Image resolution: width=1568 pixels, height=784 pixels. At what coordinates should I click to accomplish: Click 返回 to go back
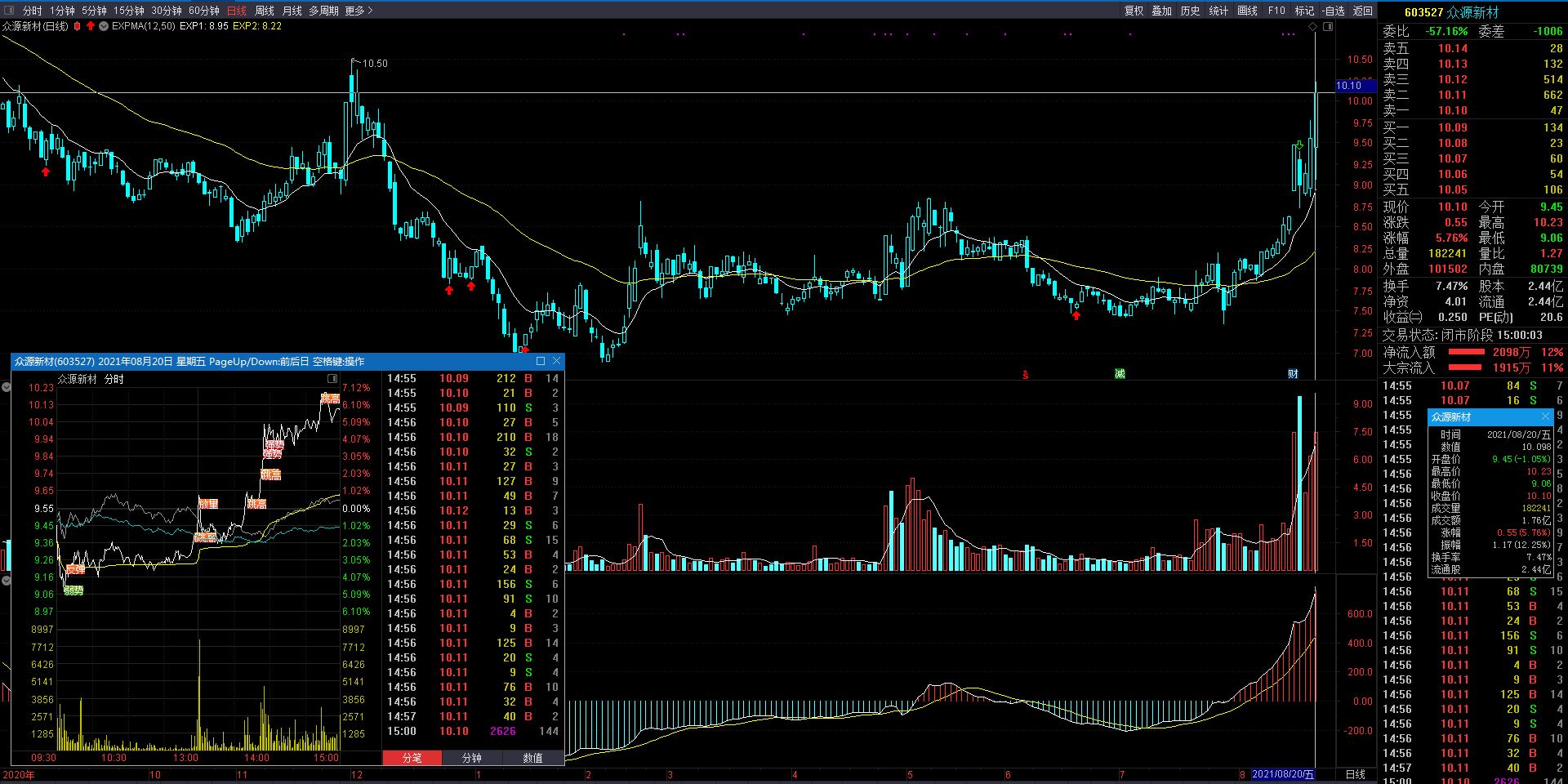(1362, 11)
